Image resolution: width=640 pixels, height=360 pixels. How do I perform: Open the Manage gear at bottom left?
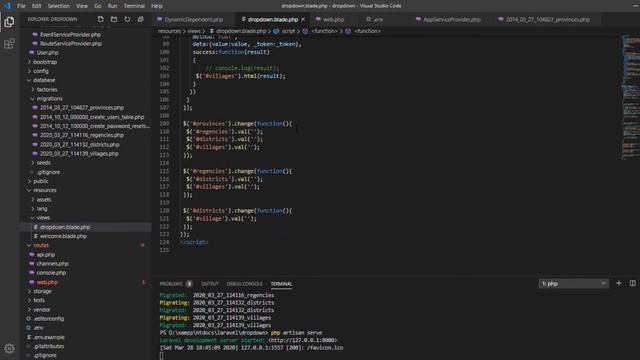point(9,348)
